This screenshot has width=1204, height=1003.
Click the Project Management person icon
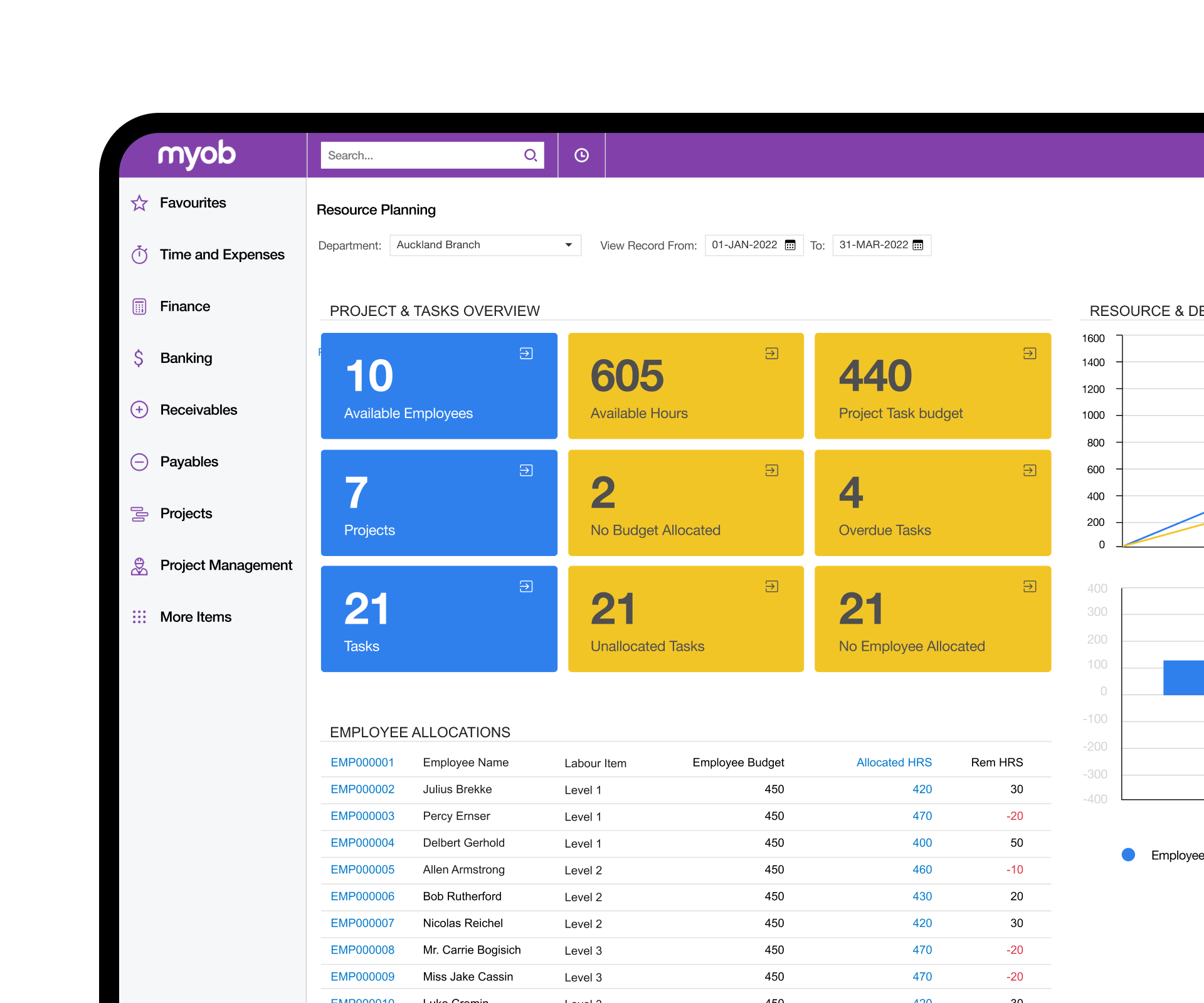139,565
